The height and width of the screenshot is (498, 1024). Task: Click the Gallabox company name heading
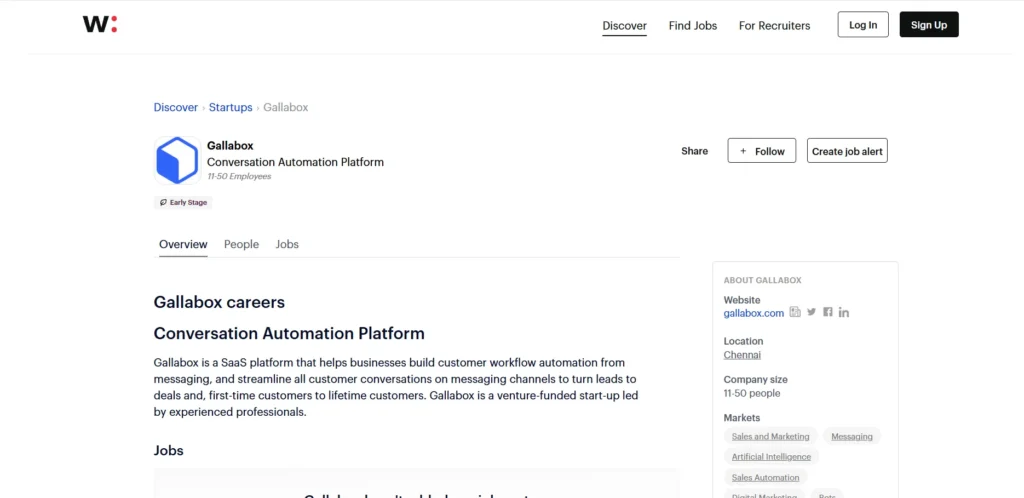click(x=230, y=146)
